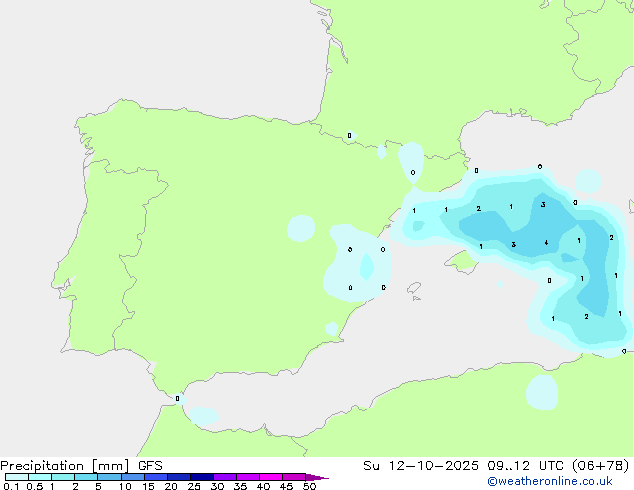This screenshot has height=490, width=634.
Task: Click the '0.1' legend scale label
Action: pyautogui.click(x=11, y=486)
